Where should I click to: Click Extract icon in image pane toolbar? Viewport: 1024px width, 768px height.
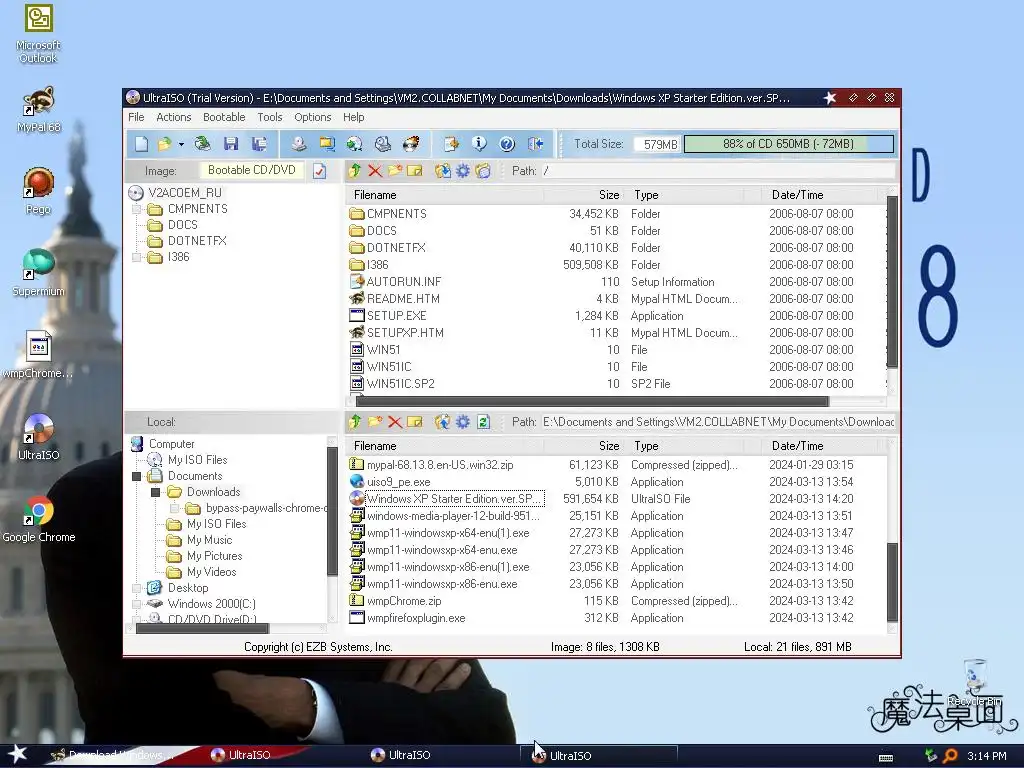443,170
